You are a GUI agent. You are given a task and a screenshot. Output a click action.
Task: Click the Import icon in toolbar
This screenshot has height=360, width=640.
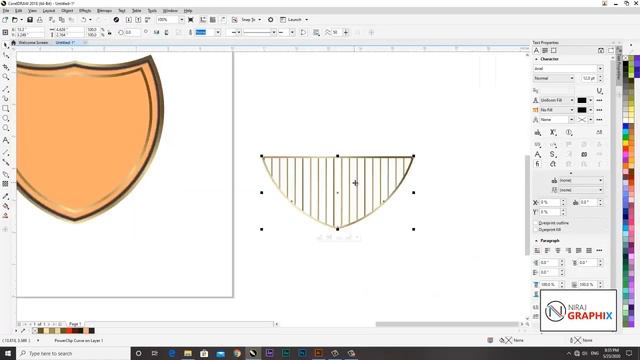[129, 20]
